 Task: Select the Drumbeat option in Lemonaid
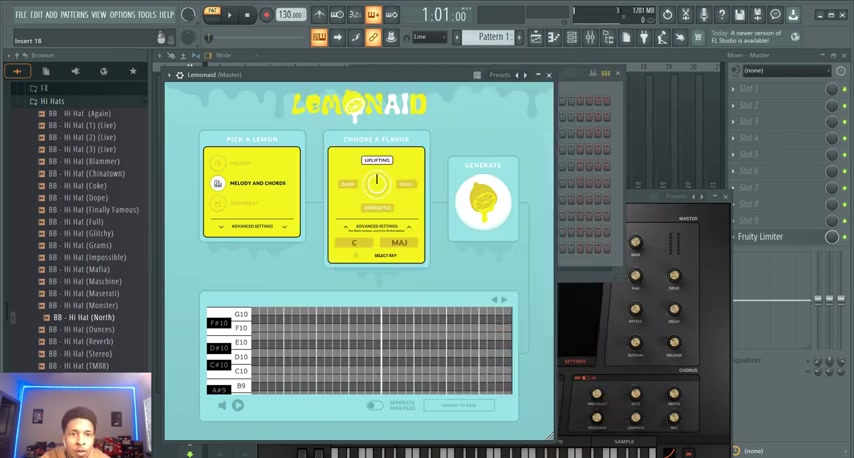(x=235, y=203)
